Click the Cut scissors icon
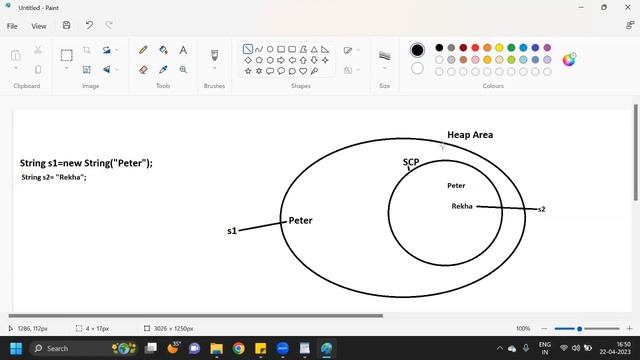 [x=38, y=50]
